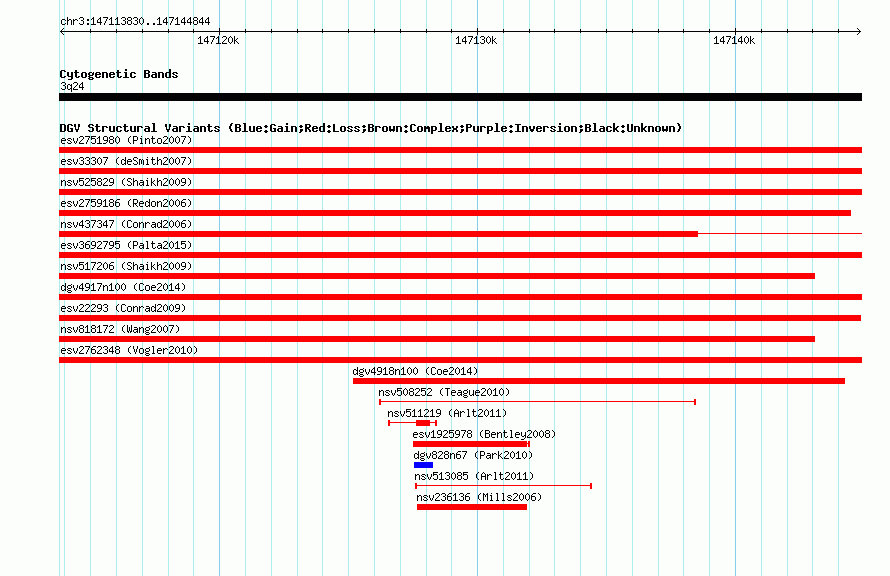Screen dimensions: 890x576
Task: Click the esv2751980 (Pinto2007) variant label
Action: (126, 140)
